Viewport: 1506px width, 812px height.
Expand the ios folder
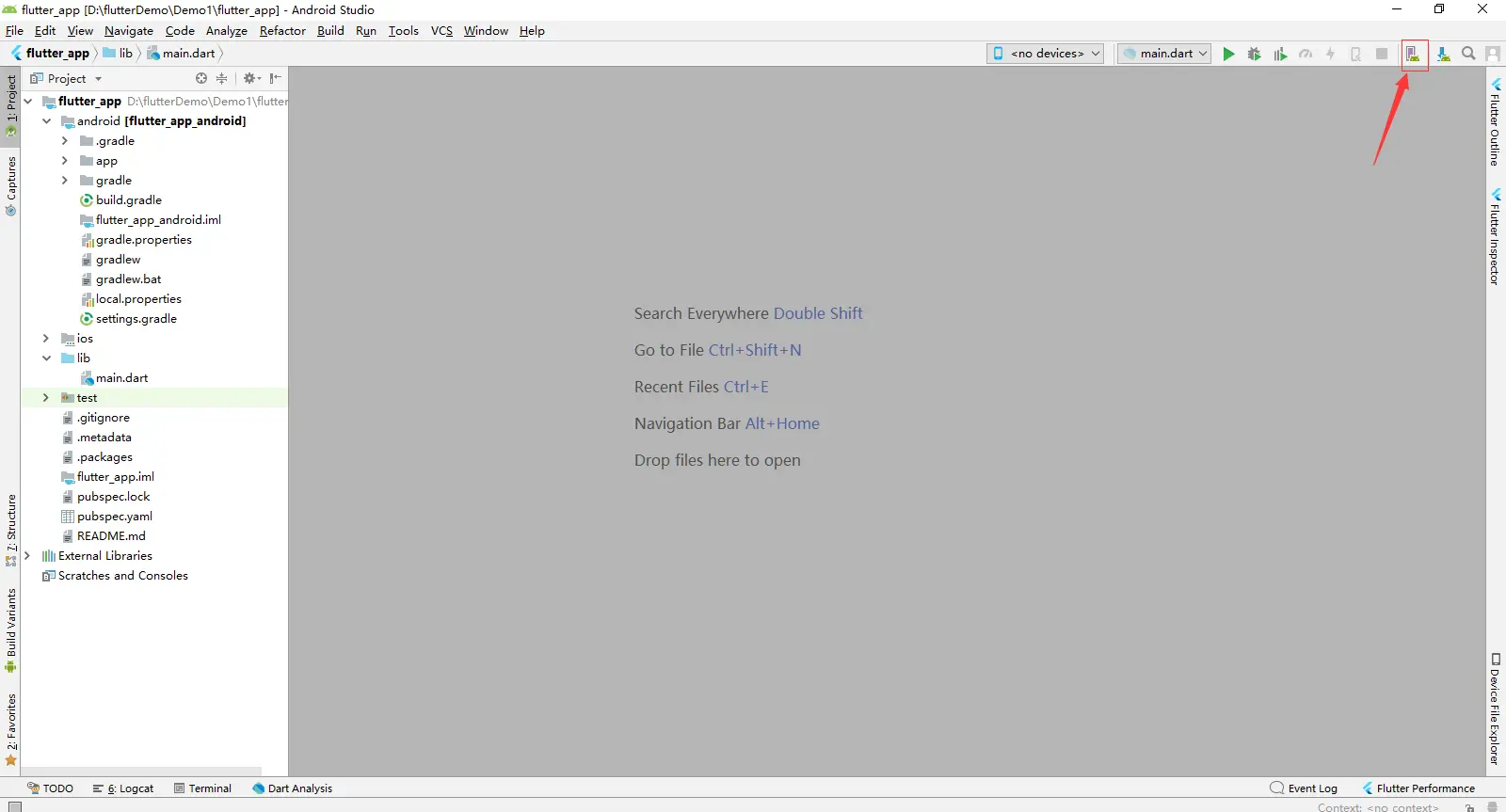[46, 339]
